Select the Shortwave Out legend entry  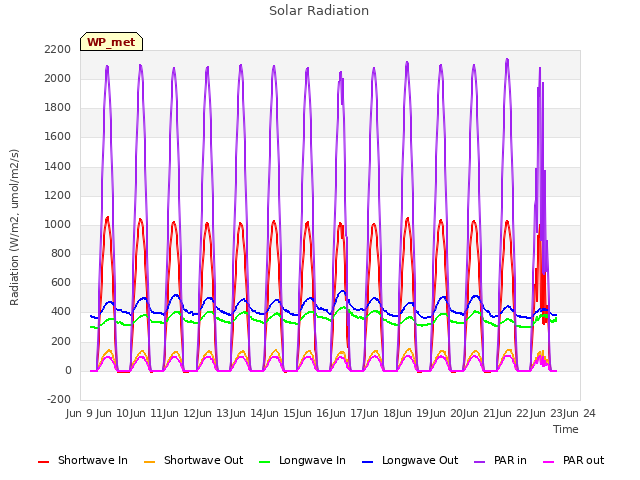(193, 460)
